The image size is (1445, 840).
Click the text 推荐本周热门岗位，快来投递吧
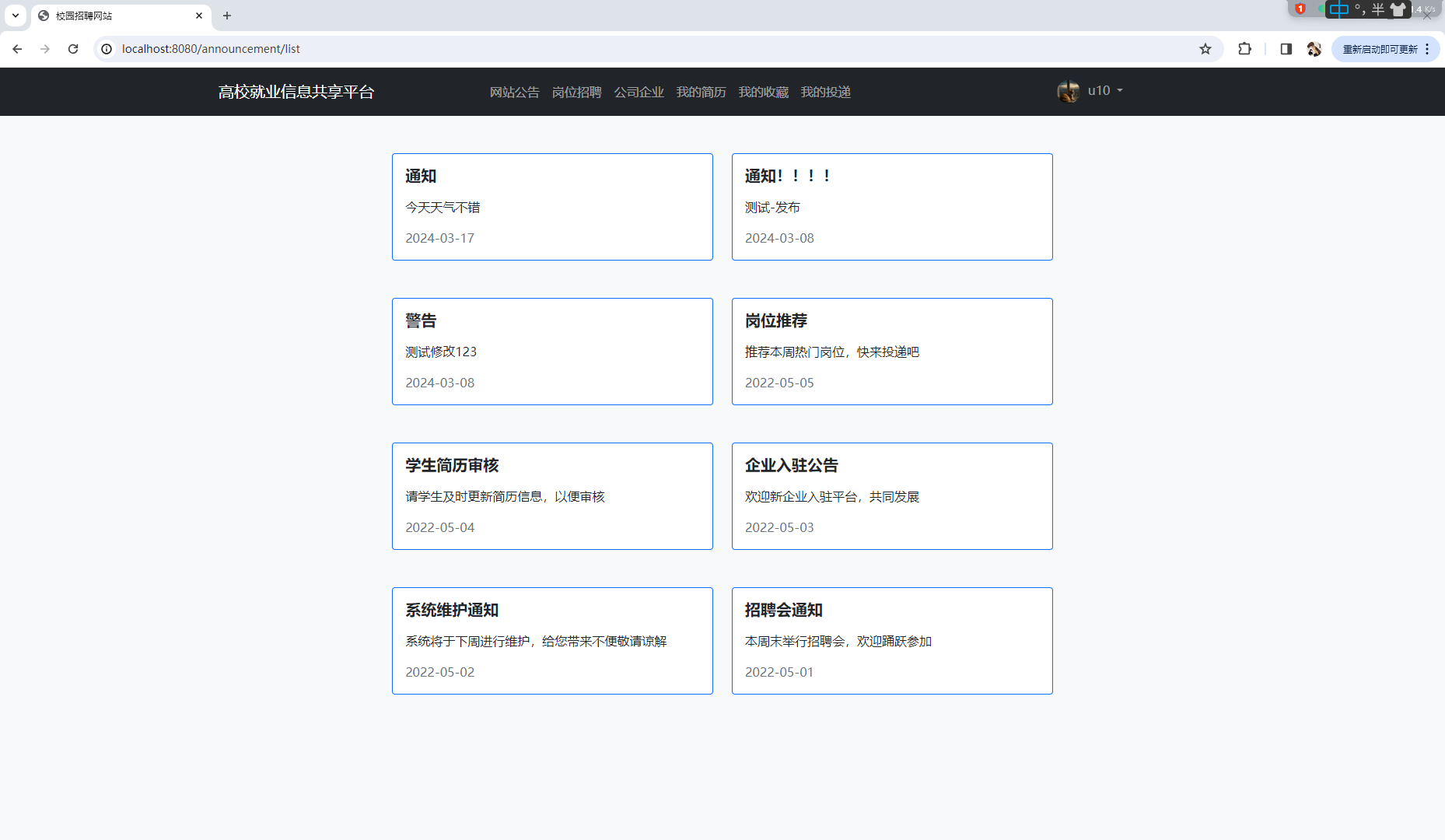[832, 352]
